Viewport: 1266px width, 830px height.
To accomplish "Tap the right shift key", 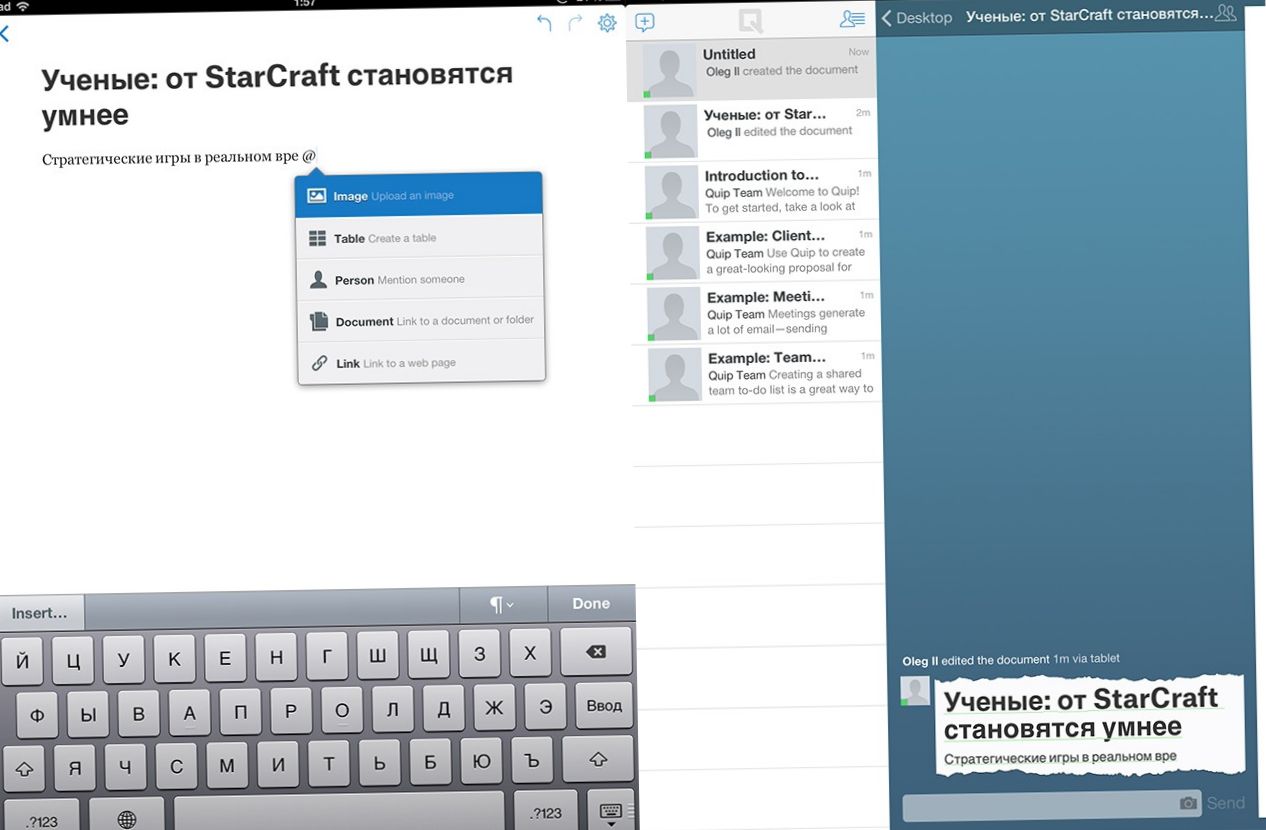I will [597, 759].
